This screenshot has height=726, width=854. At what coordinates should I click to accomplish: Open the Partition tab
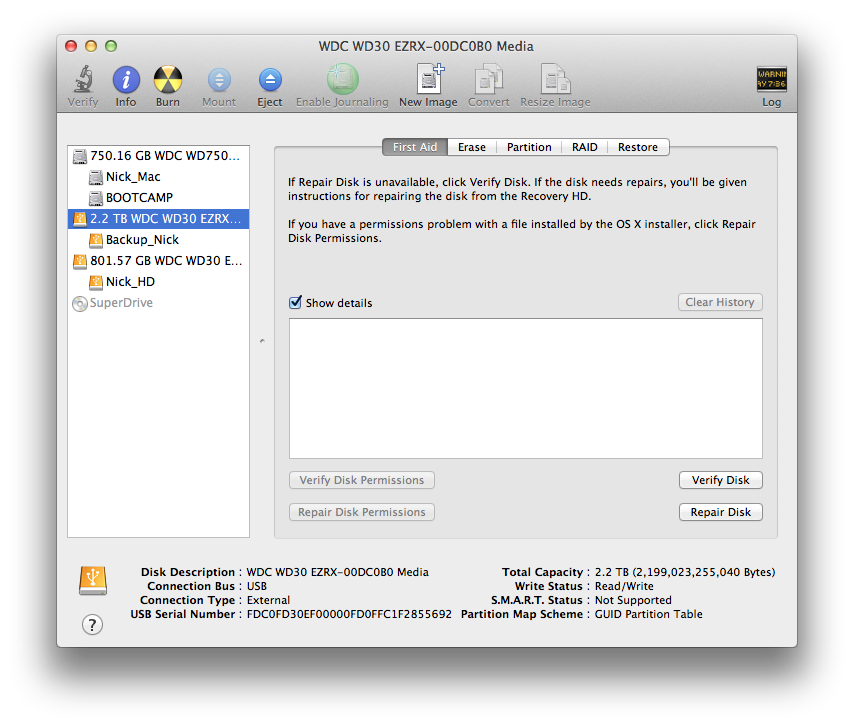coord(529,147)
